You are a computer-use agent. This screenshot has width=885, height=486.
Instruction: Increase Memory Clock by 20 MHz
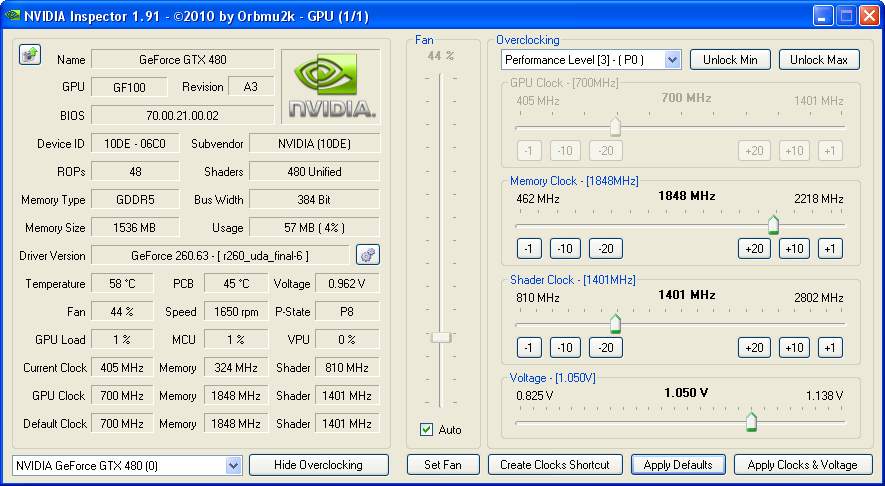(754, 249)
